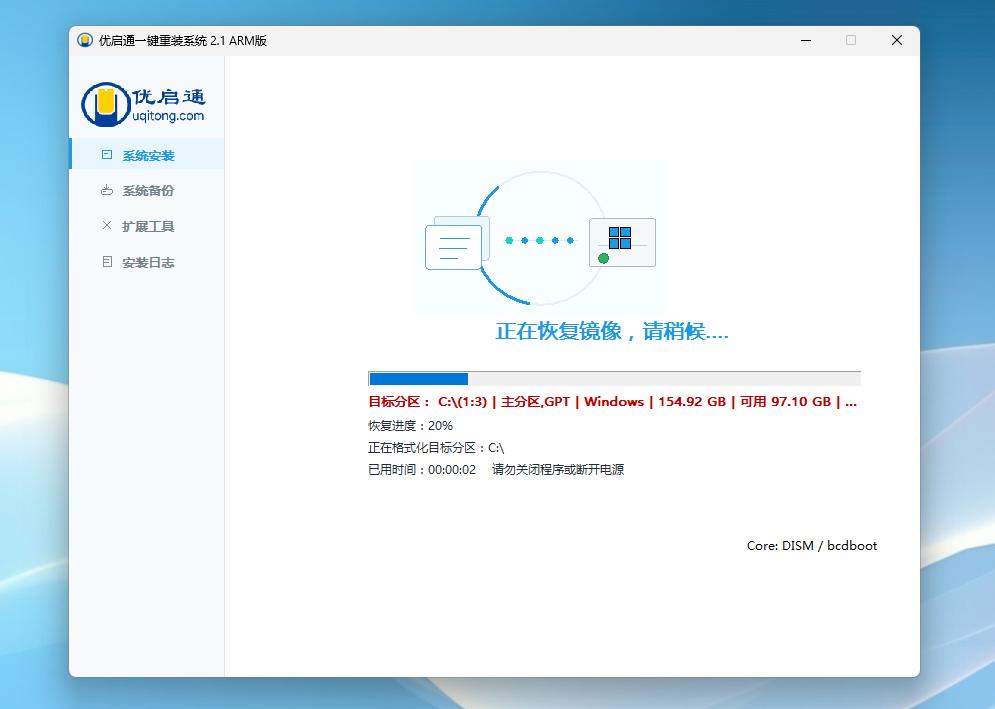The height and width of the screenshot is (709, 995).
Task: Open the 安装日志 sidebar item
Action: tap(147, 262)
